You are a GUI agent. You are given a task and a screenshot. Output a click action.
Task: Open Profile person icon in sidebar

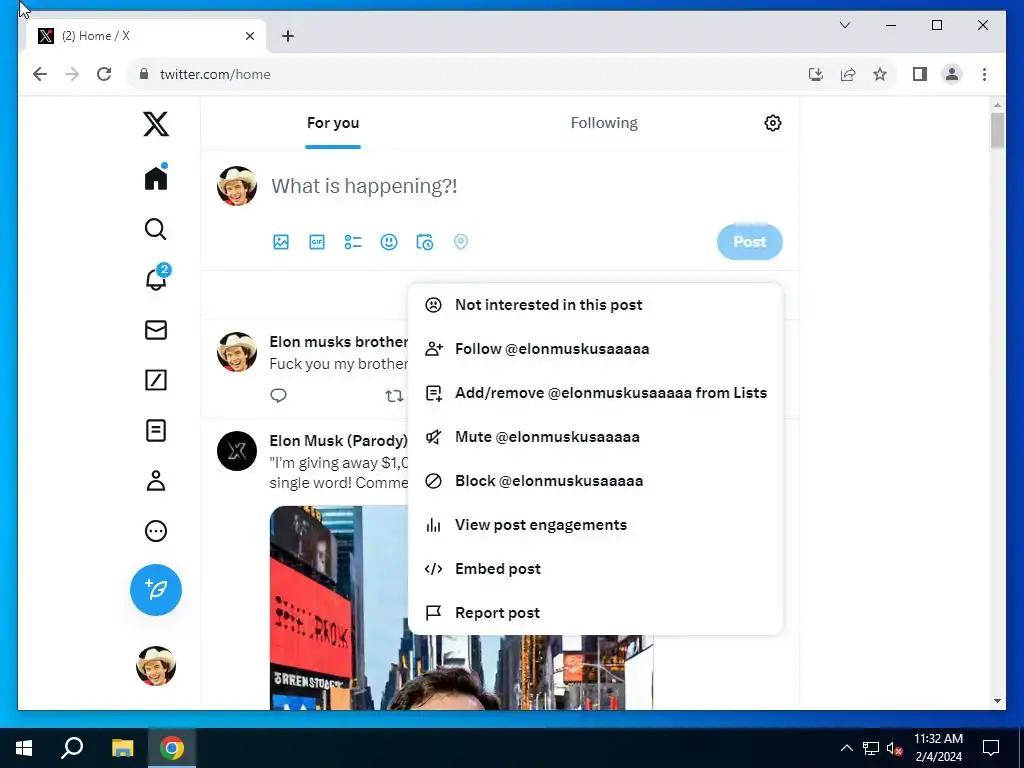click(155, 481)
